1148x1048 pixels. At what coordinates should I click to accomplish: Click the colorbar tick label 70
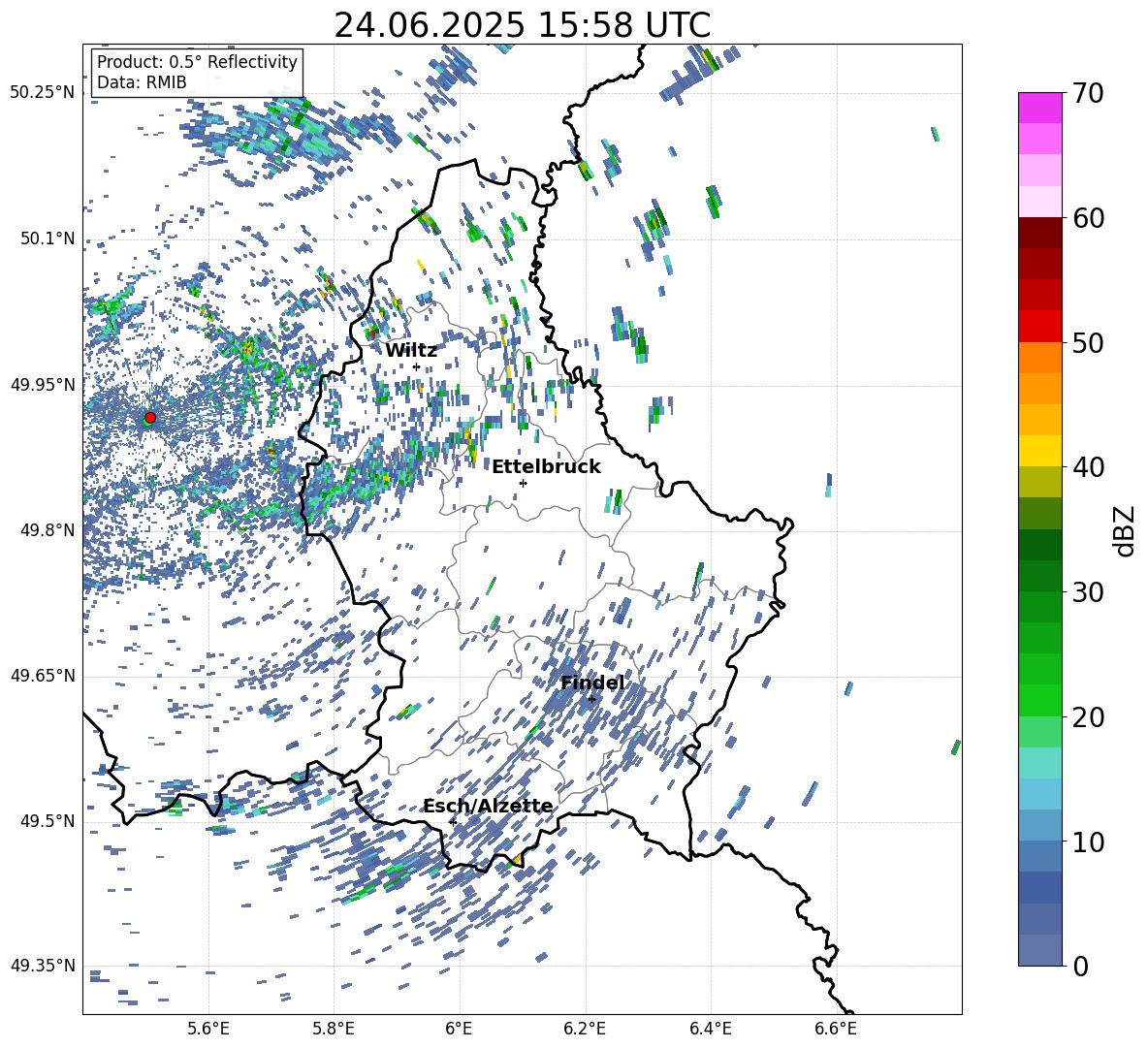[1087, 93]
